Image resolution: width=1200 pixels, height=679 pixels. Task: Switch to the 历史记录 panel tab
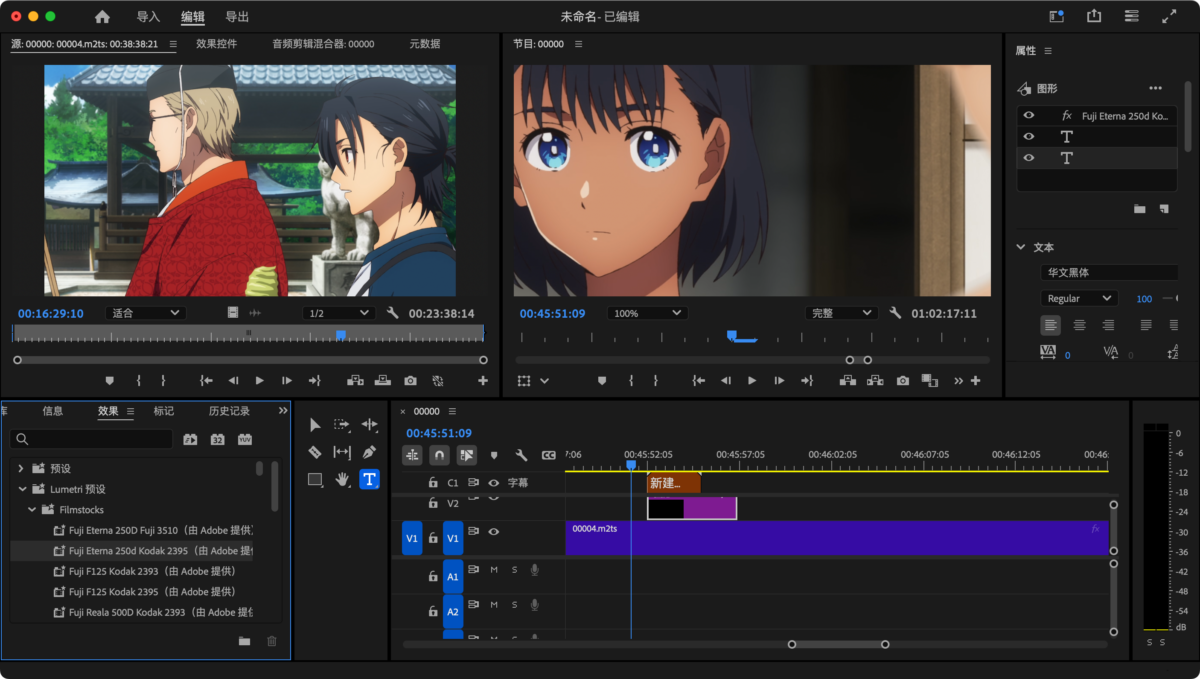(229, 411)
